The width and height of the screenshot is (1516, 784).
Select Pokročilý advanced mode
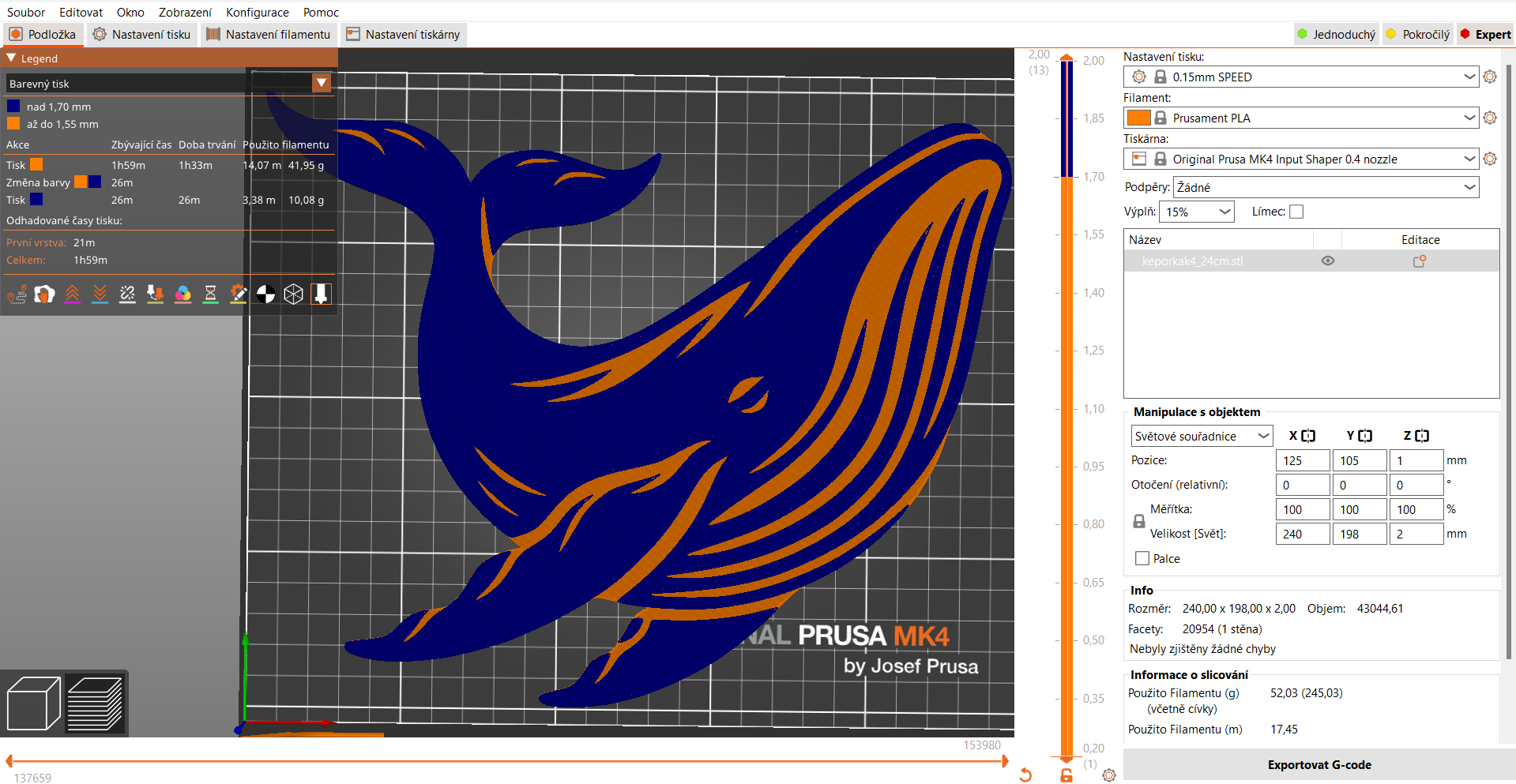click(1418, 34)
